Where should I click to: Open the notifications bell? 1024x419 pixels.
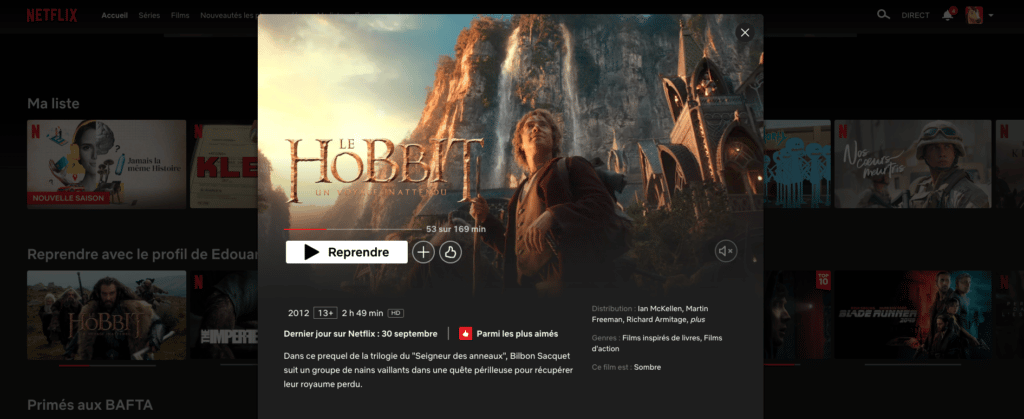click(x=948, y=15)
